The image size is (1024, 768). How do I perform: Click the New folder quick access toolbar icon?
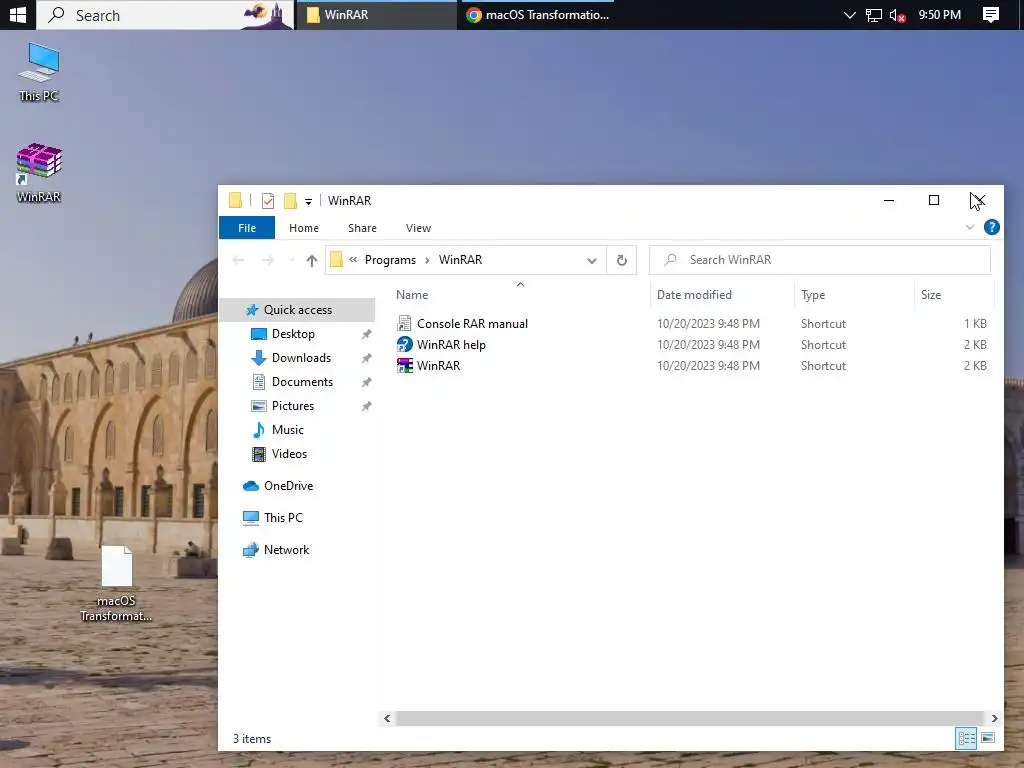[290, 200]
